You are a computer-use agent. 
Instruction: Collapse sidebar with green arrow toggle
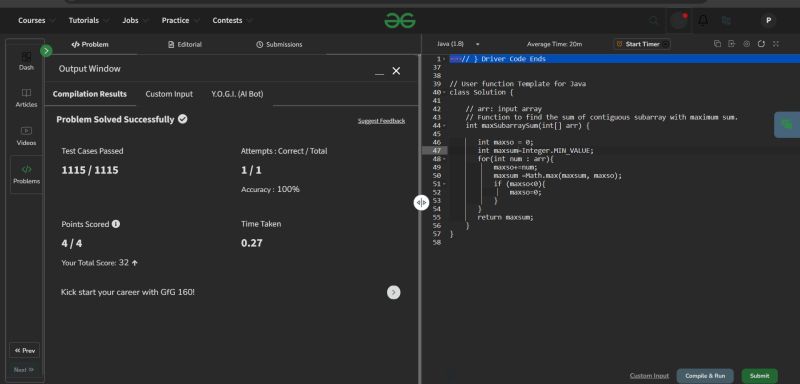click(46, 51)
